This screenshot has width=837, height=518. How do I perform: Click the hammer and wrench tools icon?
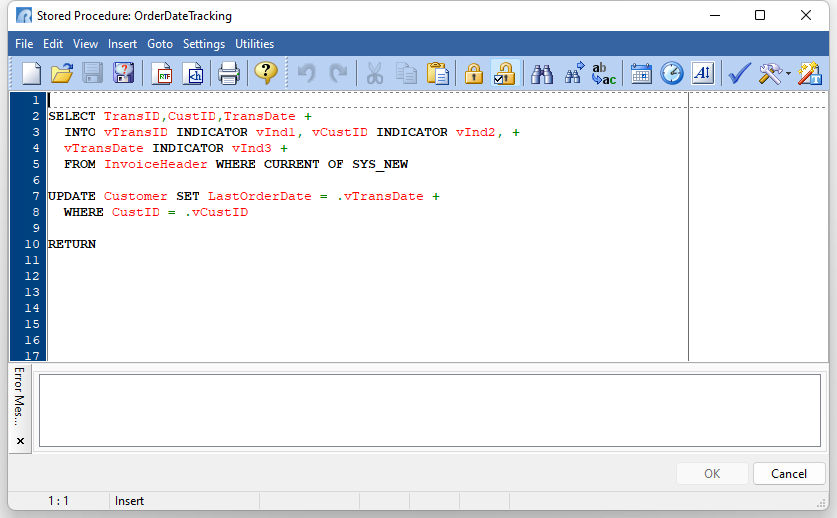770,74
